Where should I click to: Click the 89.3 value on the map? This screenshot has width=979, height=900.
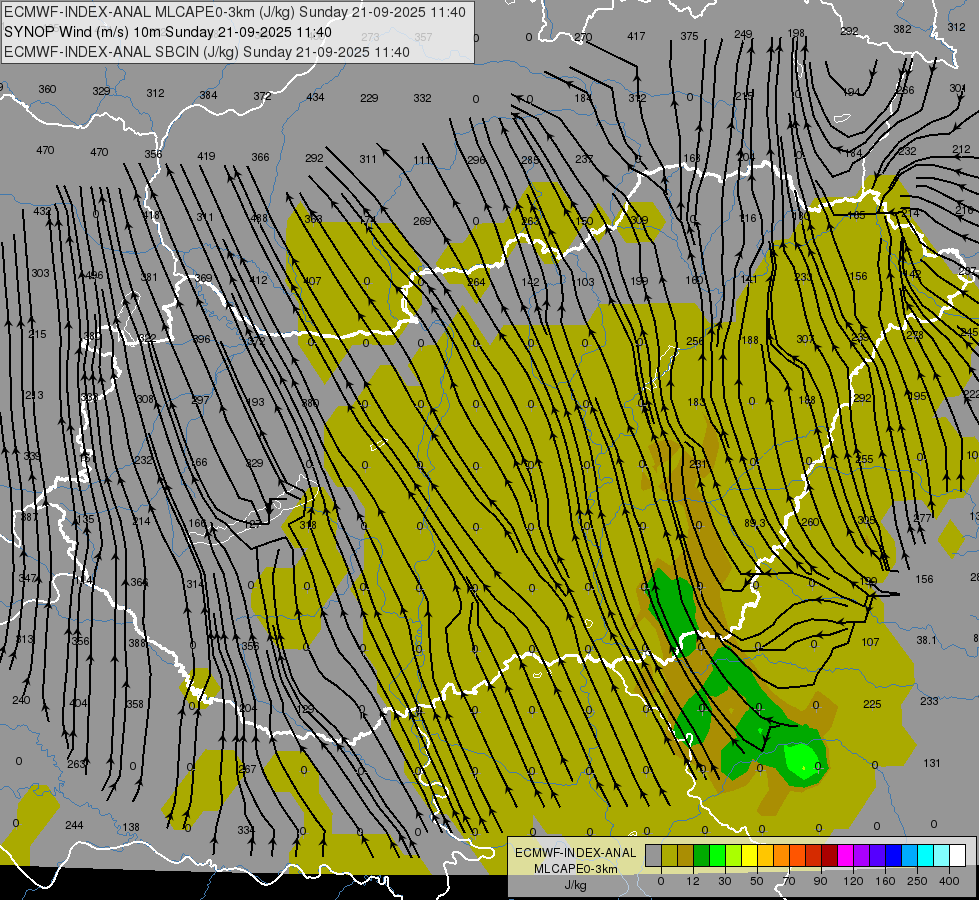click(755, 523)
